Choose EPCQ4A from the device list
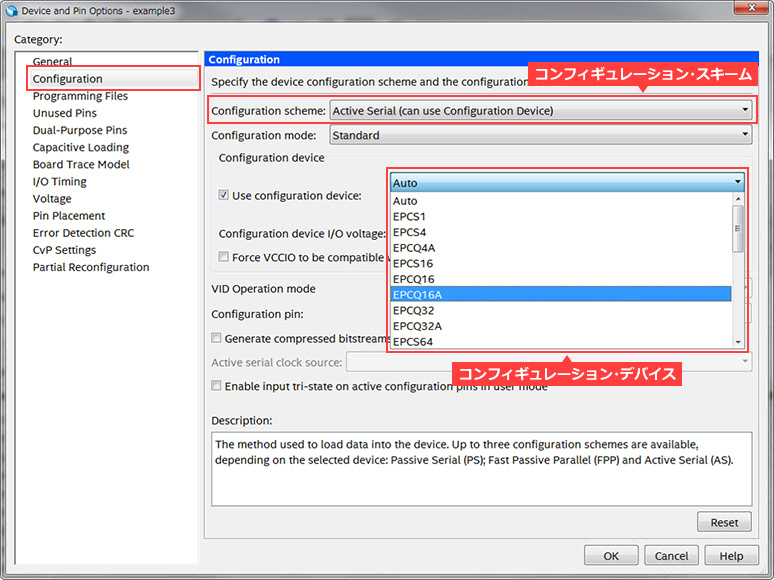 pos(561,248)
